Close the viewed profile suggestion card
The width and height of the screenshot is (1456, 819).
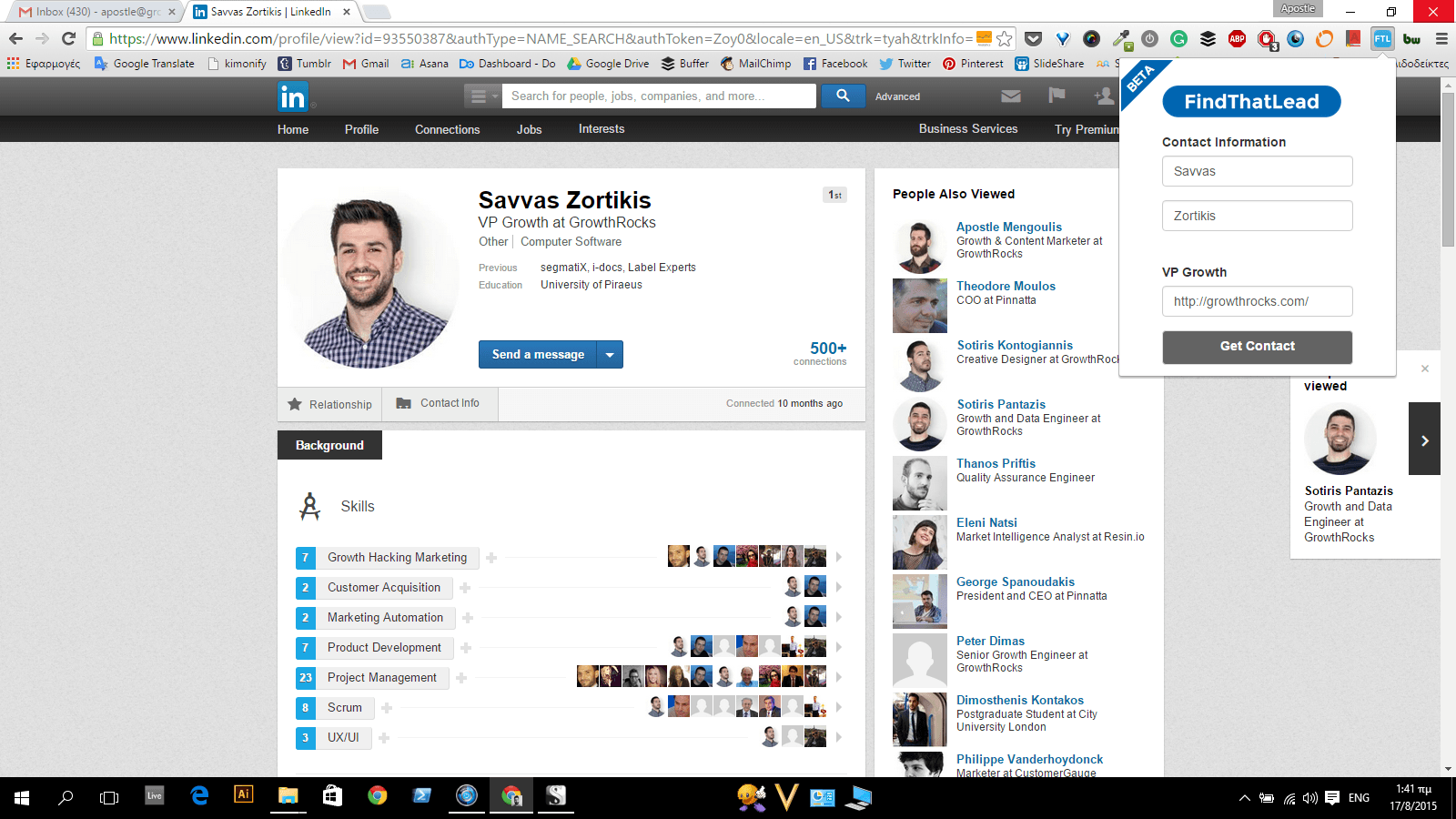tap(1425, 369)
